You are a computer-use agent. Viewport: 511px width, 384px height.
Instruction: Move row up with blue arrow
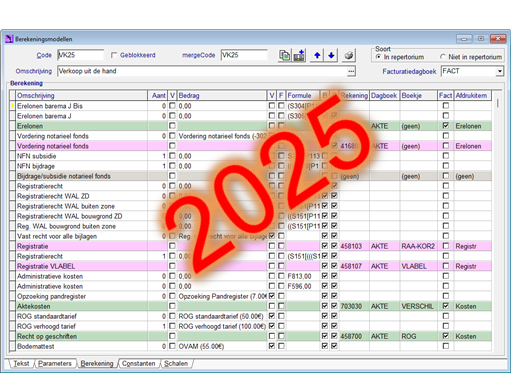pyautogui.click(x=317, y=55)
